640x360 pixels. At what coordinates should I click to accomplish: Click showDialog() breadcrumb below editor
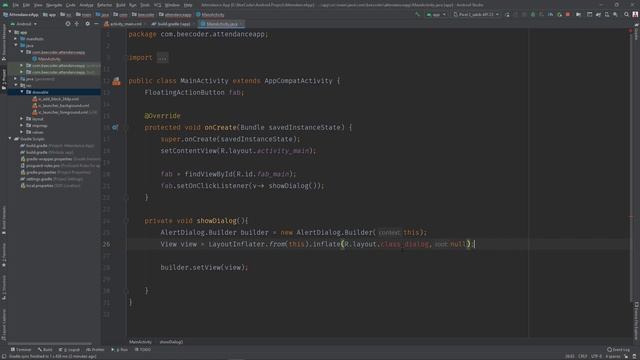point(171,342)
